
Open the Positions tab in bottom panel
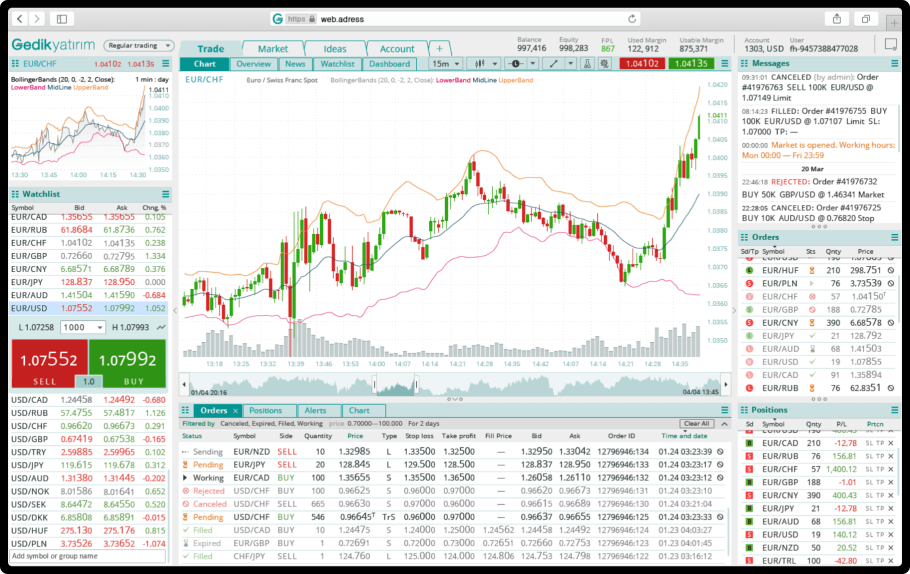pos(266,411)
